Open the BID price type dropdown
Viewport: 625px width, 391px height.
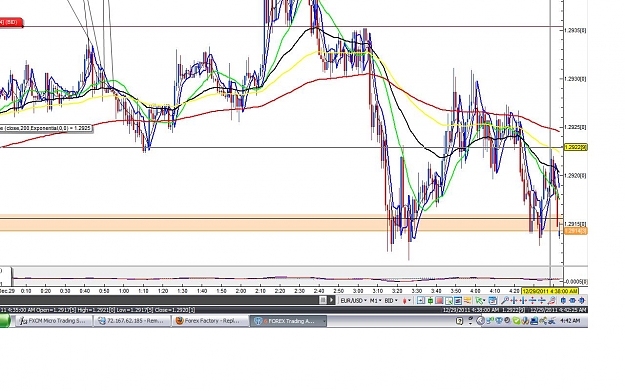point(391,301)
